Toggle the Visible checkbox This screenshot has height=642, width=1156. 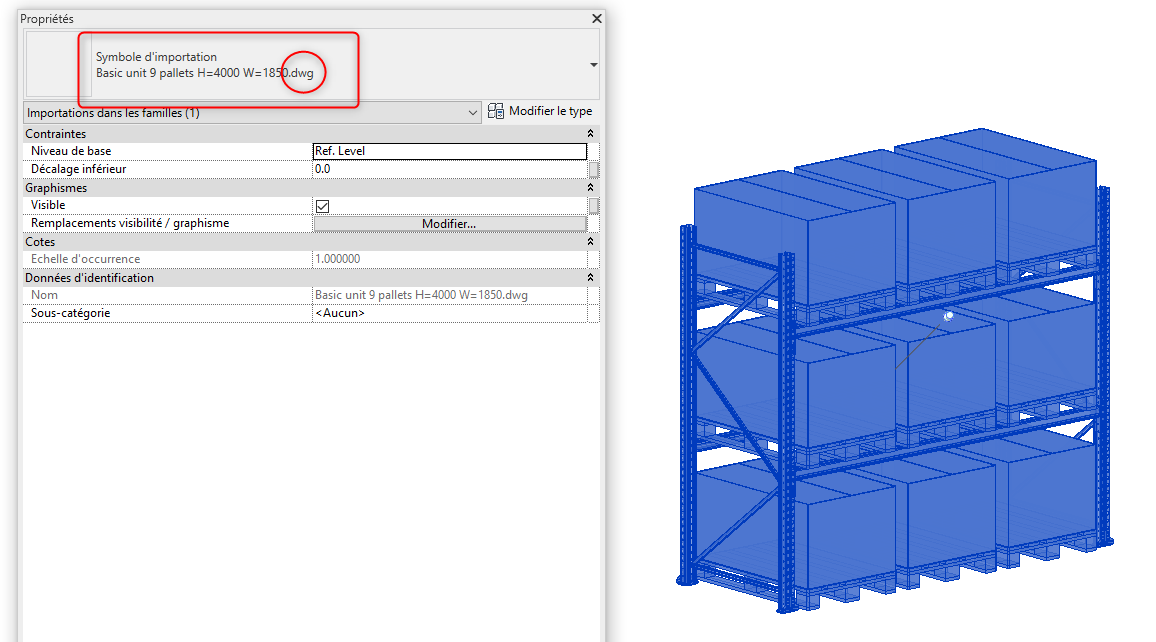coord(323,206)
